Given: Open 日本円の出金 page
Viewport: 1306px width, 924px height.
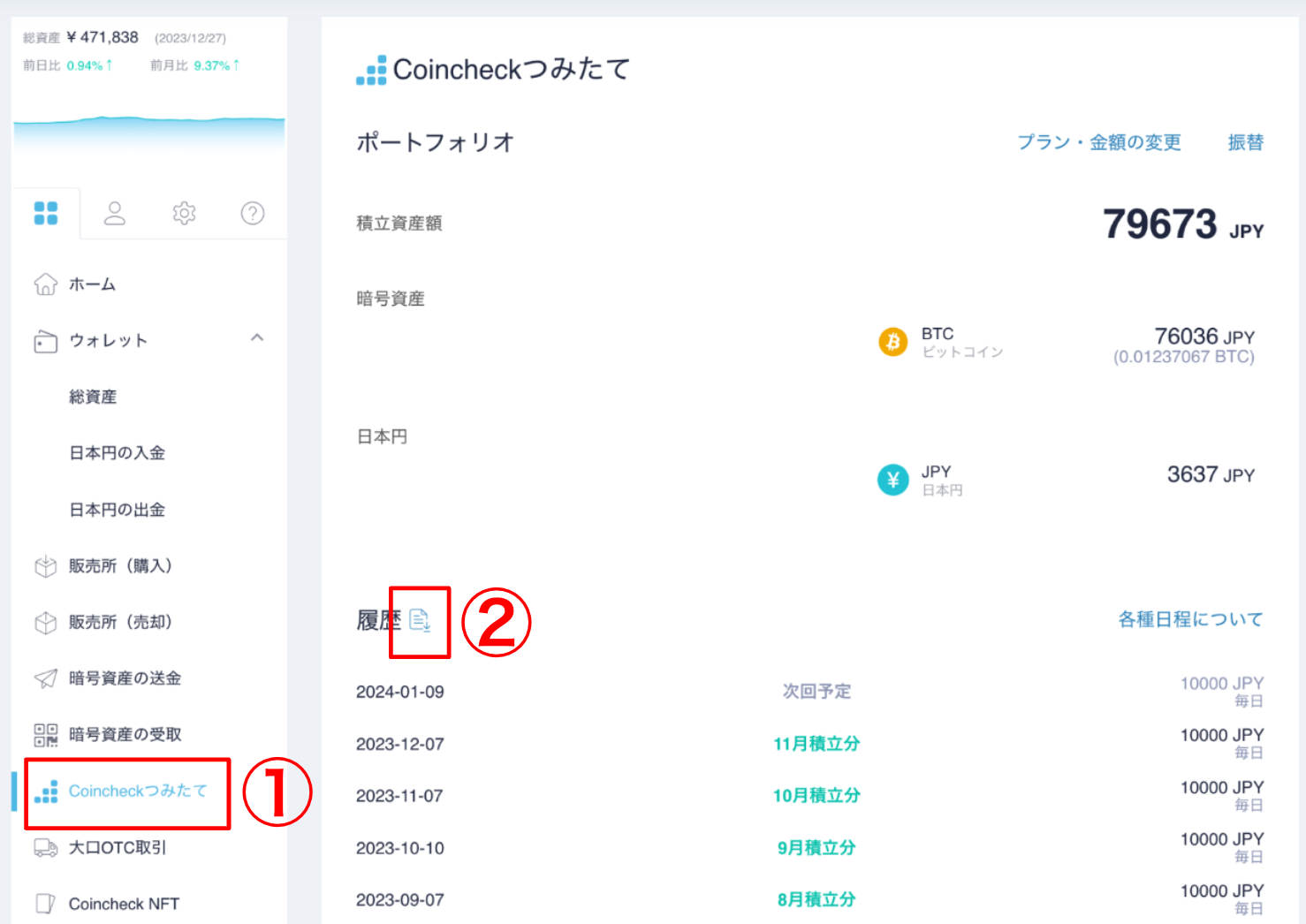Looking at the screenshot, I should click(117, 510).
